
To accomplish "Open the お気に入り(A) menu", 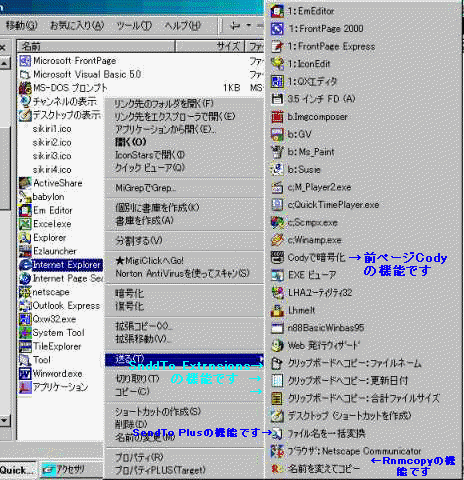I will (x=77, y=25).
